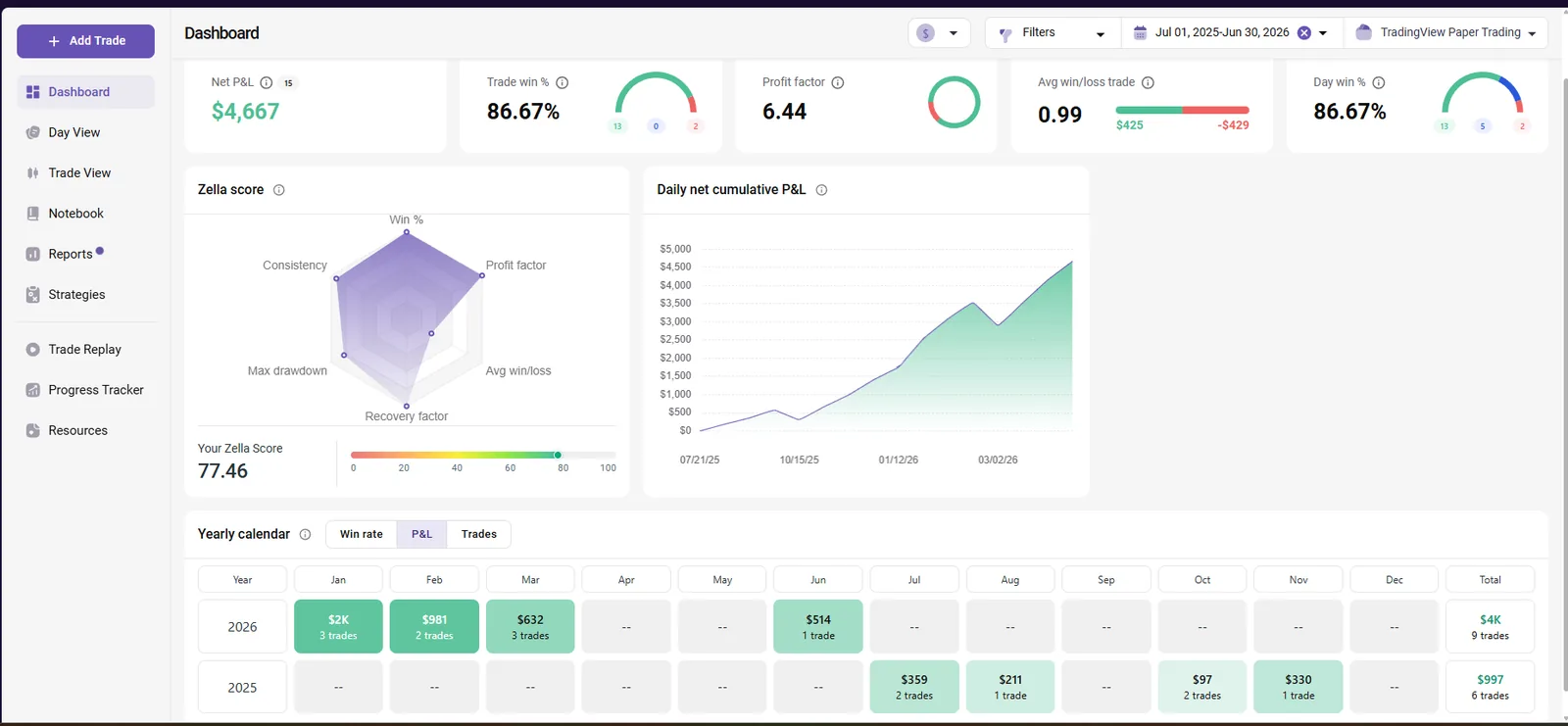
Task: Click the Add Trade button
Action: click(x=85, y=41)
